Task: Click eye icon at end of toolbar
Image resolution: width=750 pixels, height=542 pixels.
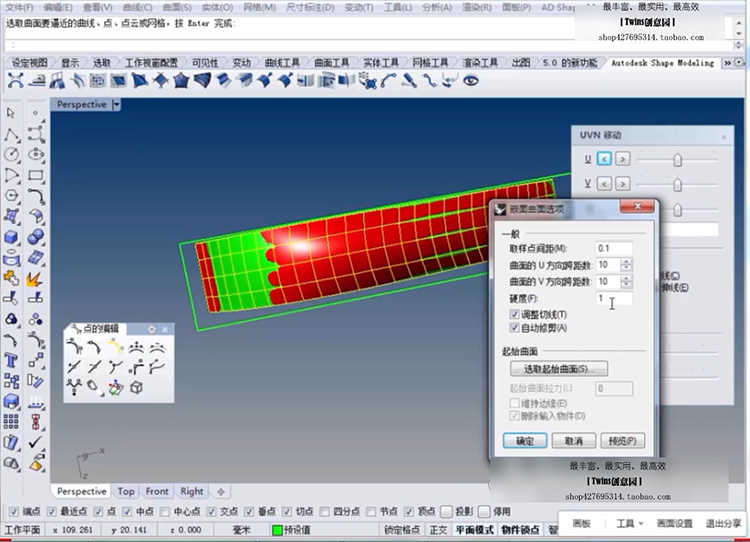Action: click(471, 81)
